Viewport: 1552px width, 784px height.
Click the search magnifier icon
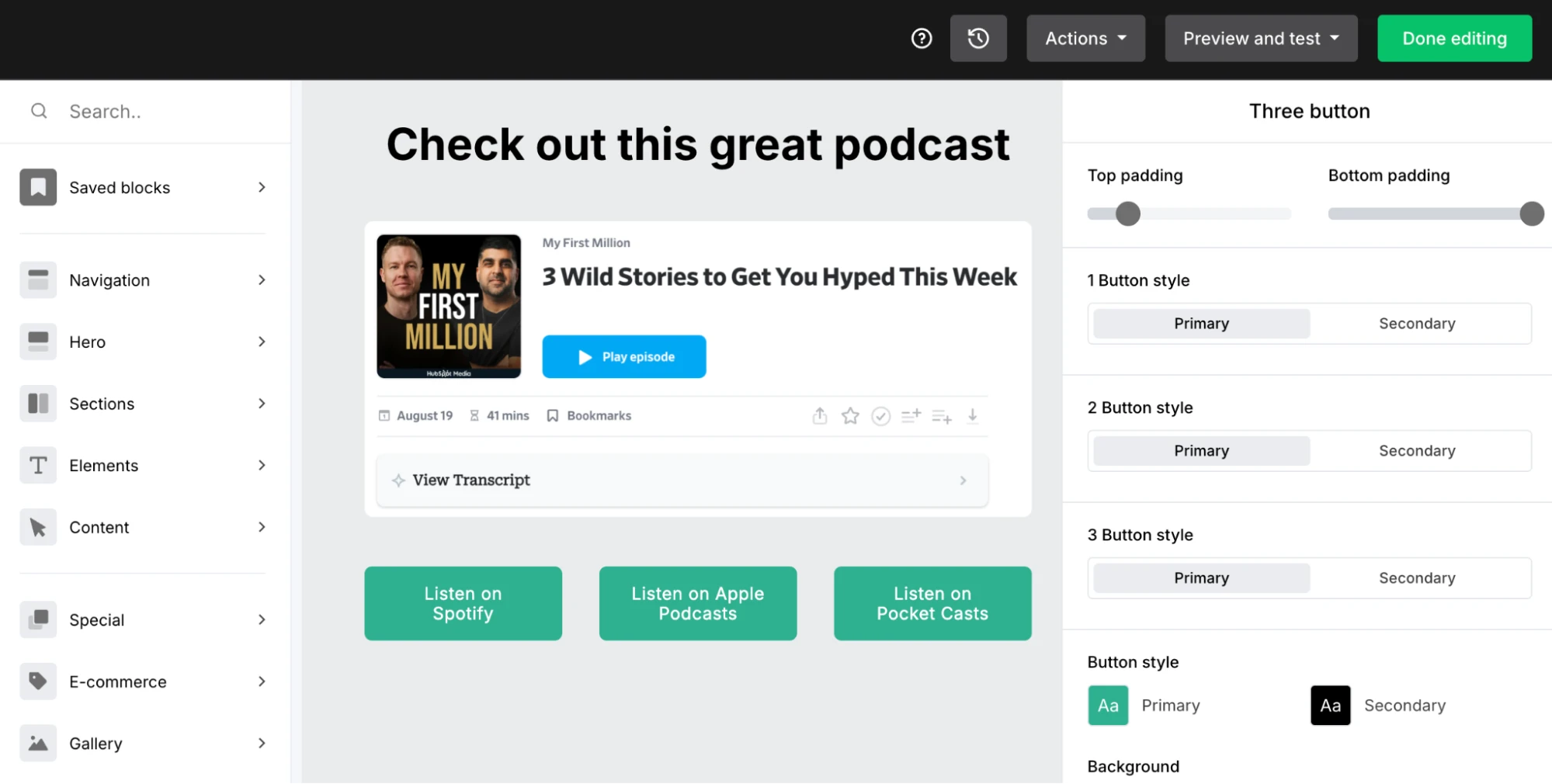point(39,111)
